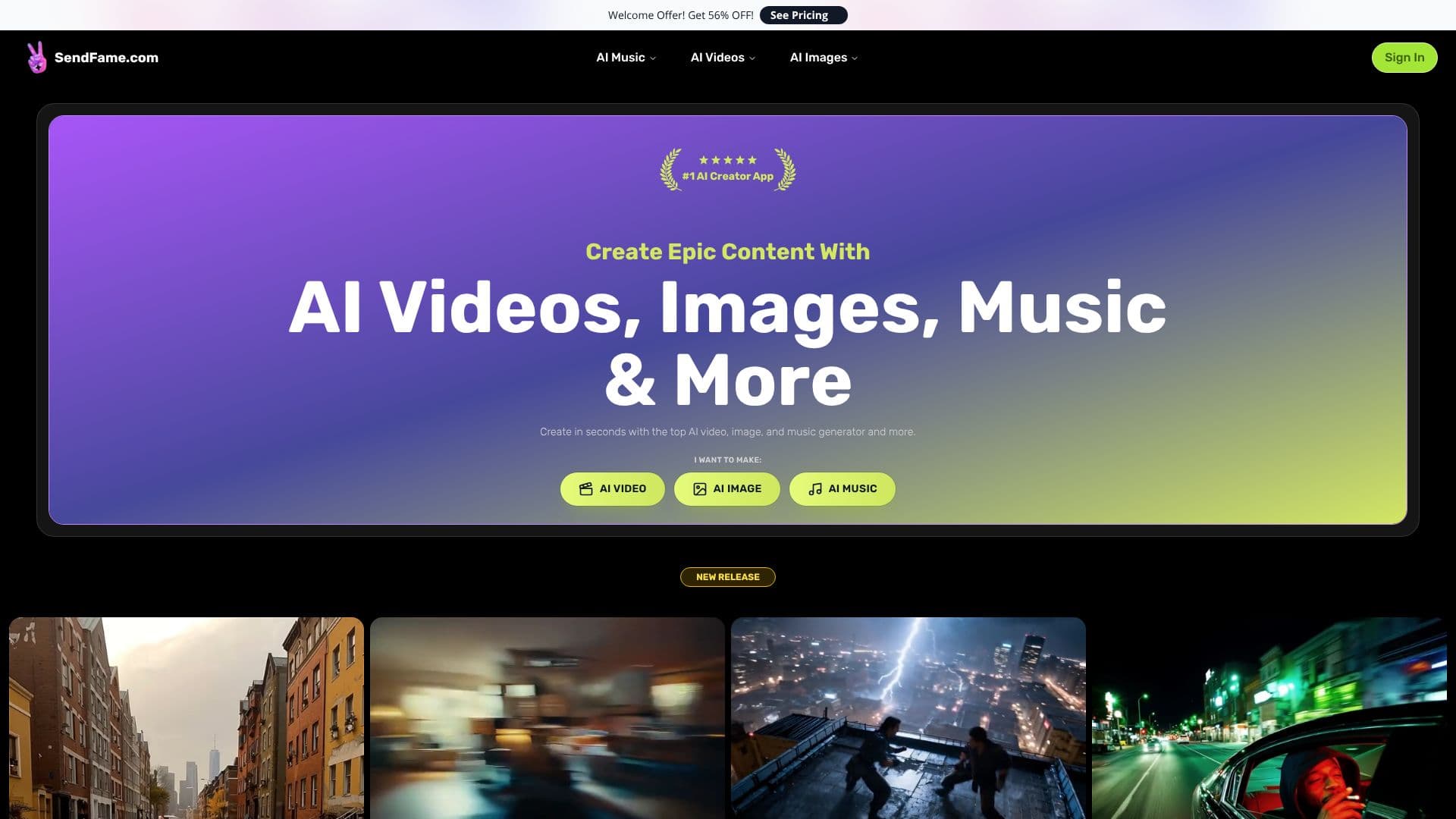Click the picture icon on AI IMAGE

(699, 489)
